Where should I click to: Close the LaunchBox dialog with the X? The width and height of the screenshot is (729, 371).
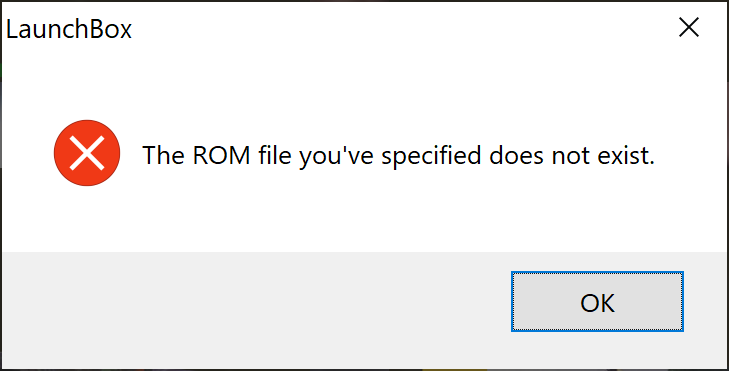pyautogui.click(x=689, y=27)
